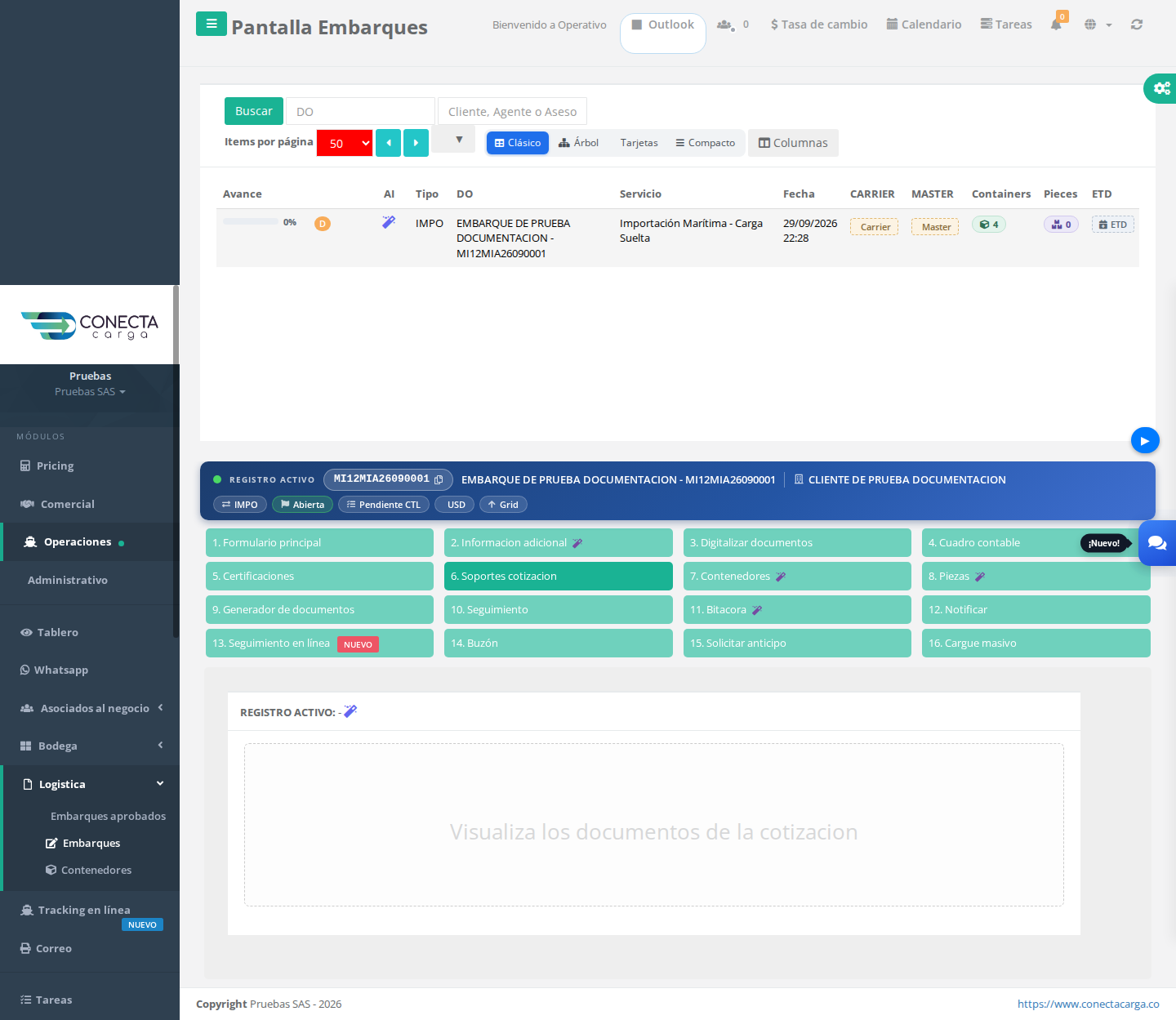Switch to the Clásico view
1176x1020 pixels.
point(518,143)
